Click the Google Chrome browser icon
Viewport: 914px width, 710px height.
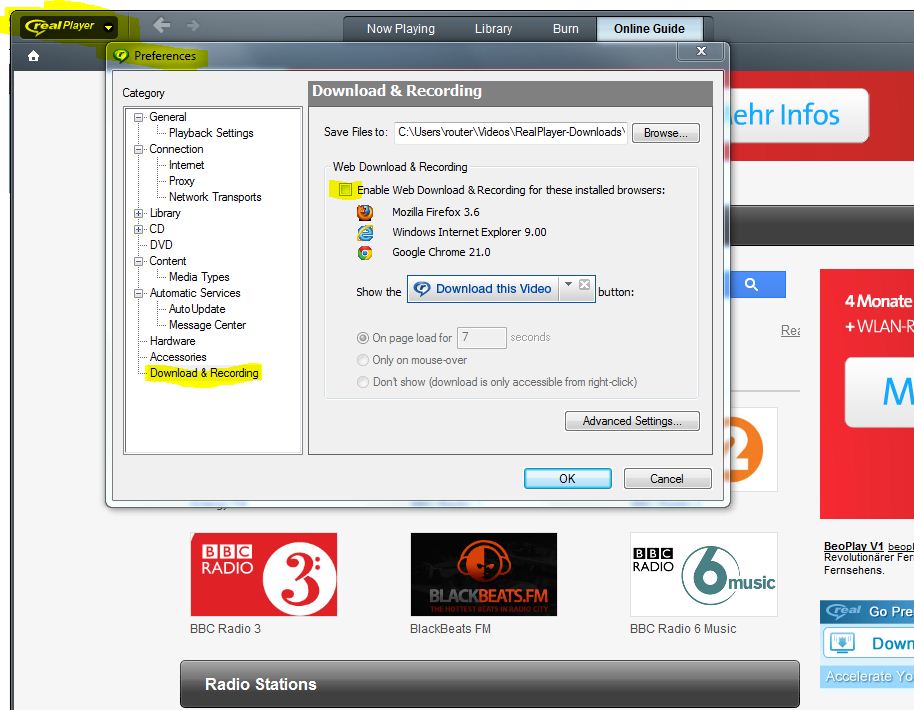click(x=365, y=252)
